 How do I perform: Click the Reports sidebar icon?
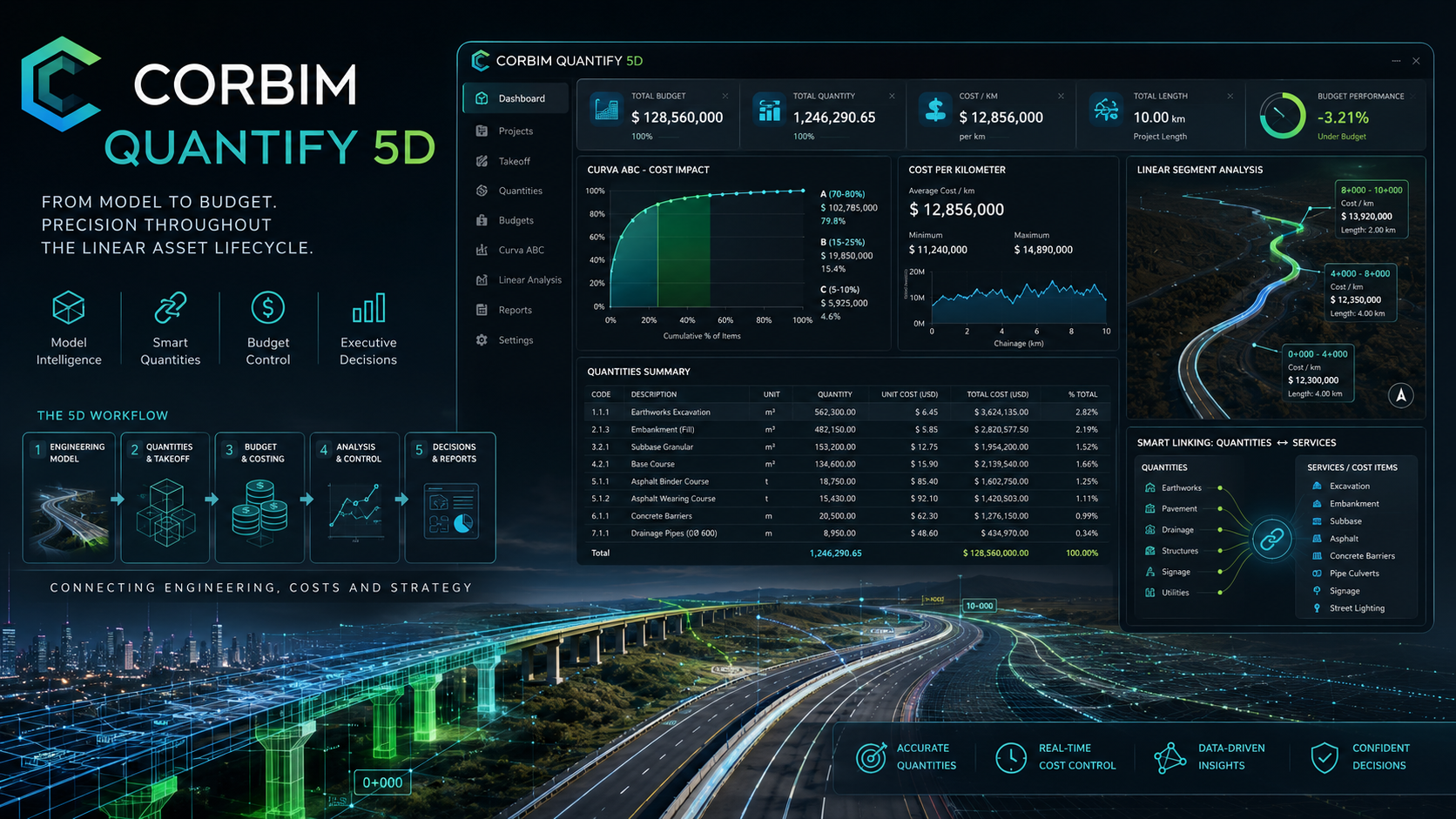(482, 310)
